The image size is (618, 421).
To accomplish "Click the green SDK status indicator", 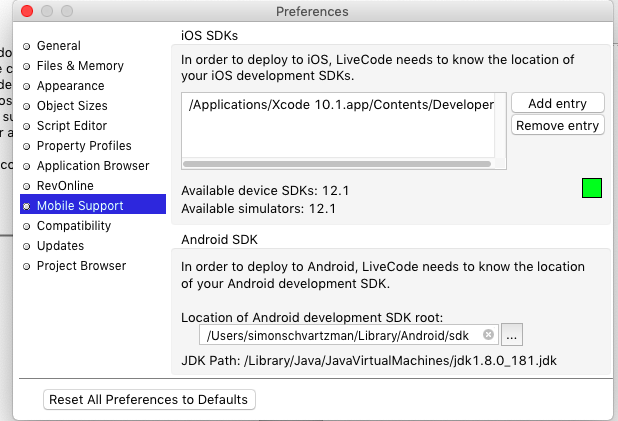I will (x=592, y=188).
